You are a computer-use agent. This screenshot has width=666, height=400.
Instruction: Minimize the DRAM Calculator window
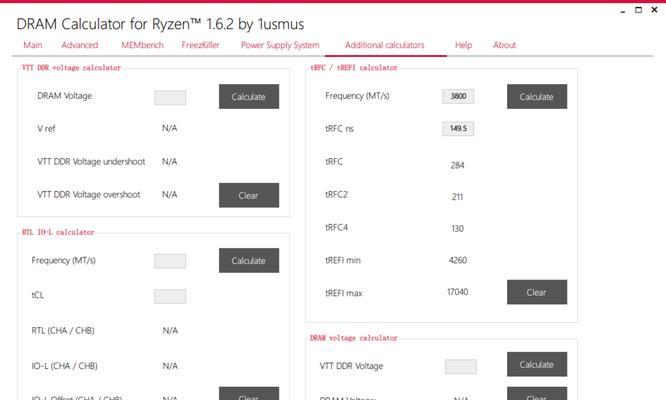[x=623, y=10]
